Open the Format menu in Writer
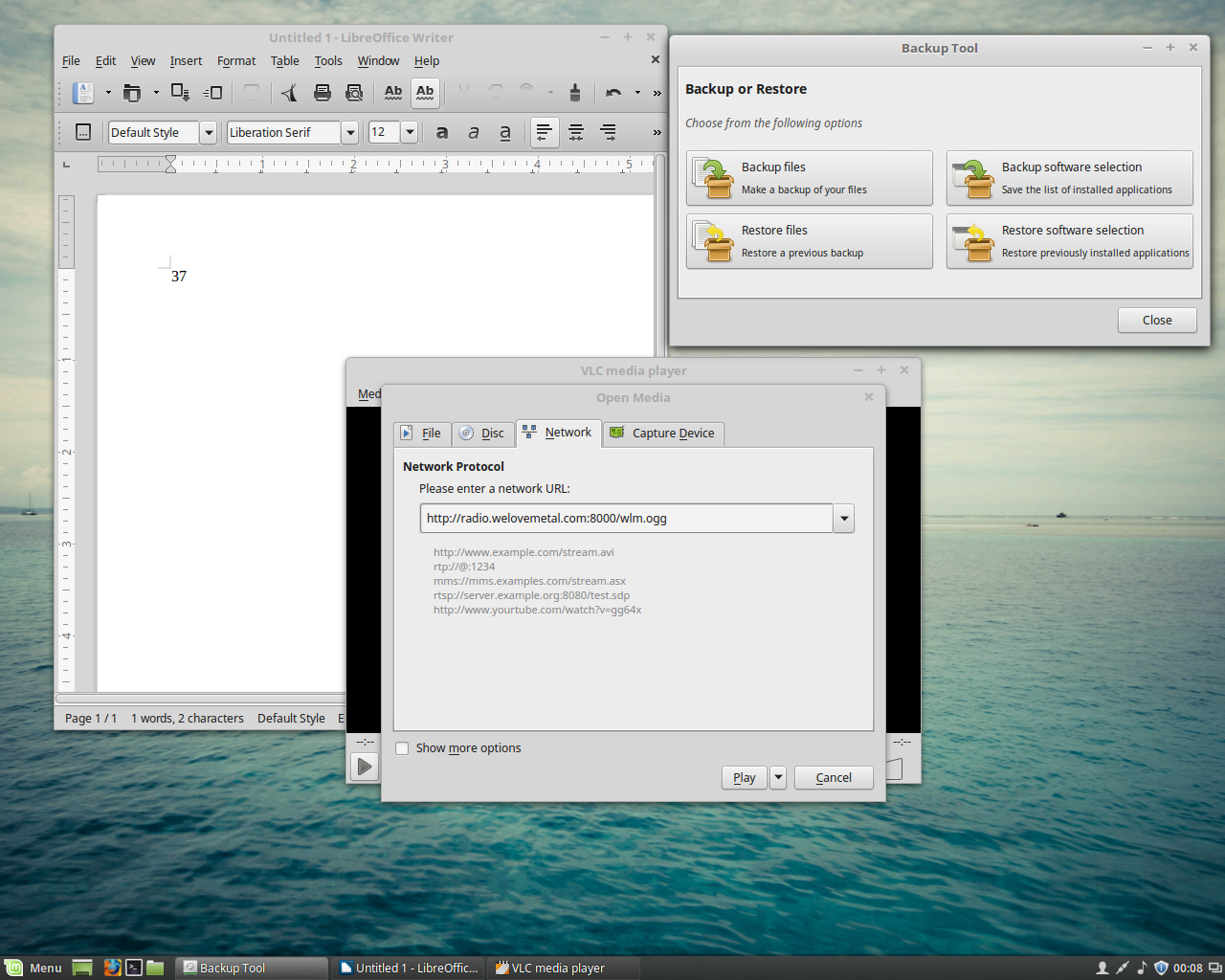Screen dimensions: 1225x980 pos(236,60)
